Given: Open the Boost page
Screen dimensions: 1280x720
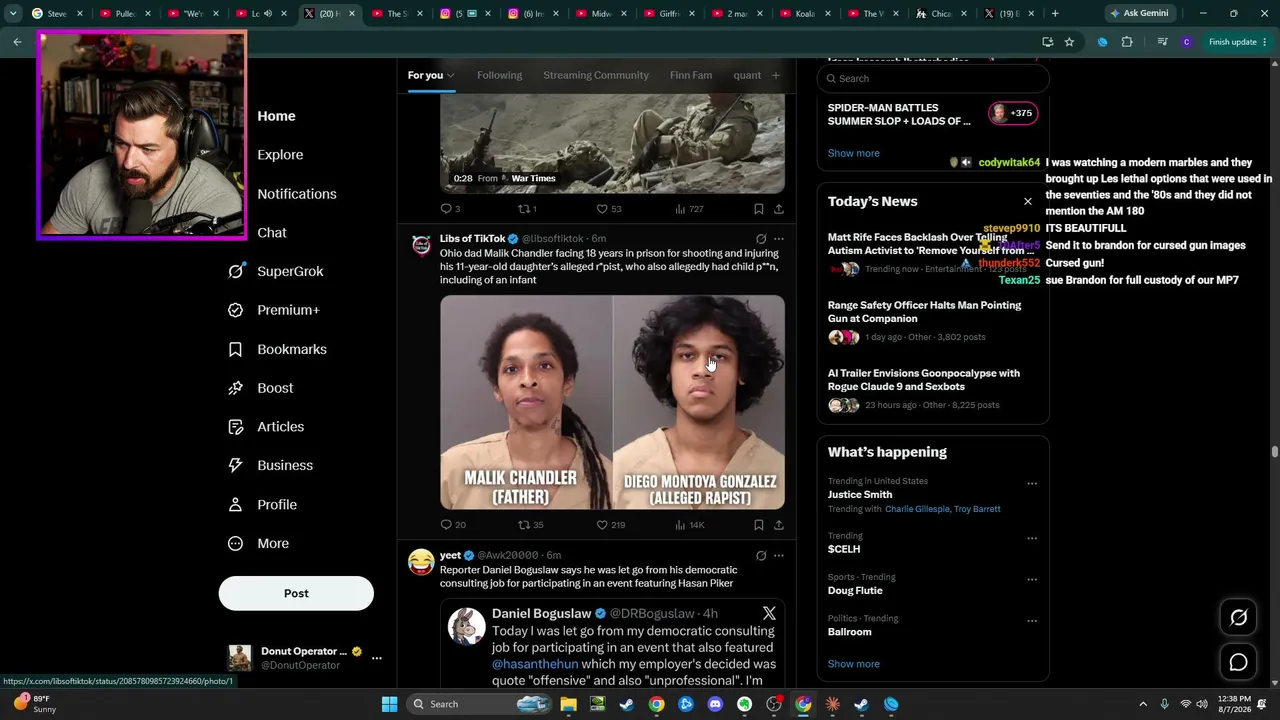Looking at the screenshot, I should pyautogui.click(x=261, y=388).
